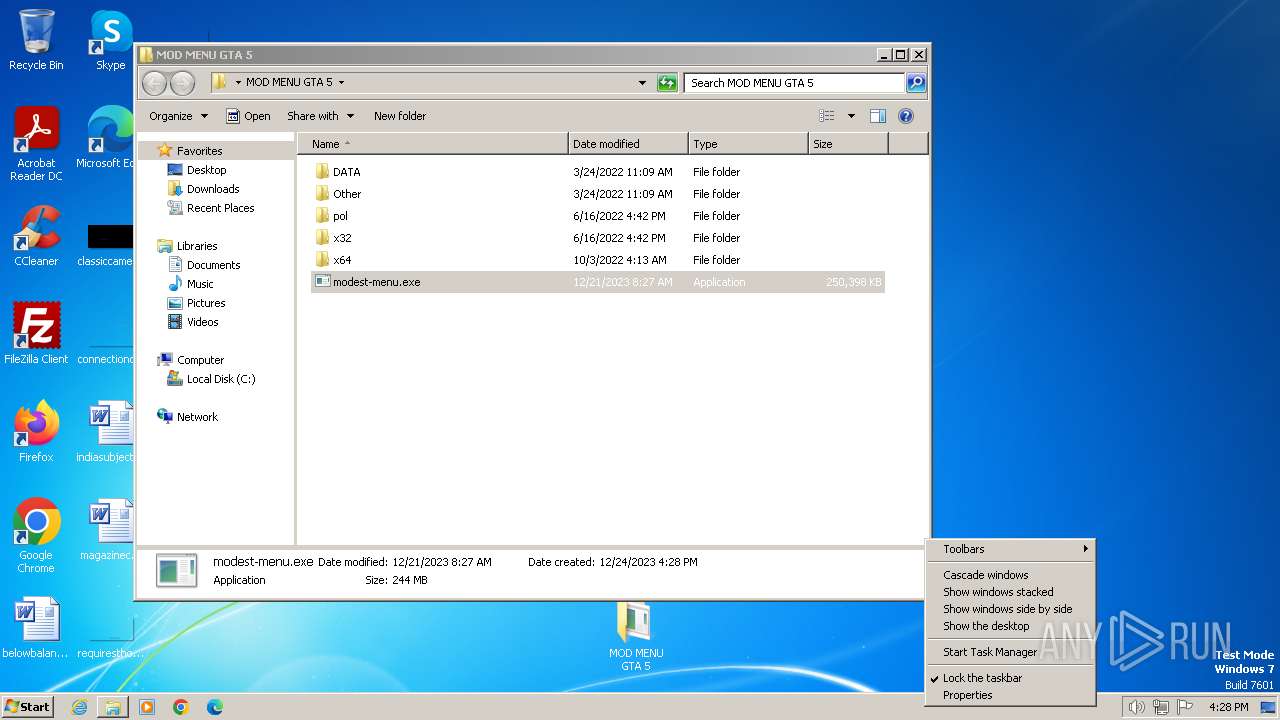Click the Change your view icon

point(827,116)
